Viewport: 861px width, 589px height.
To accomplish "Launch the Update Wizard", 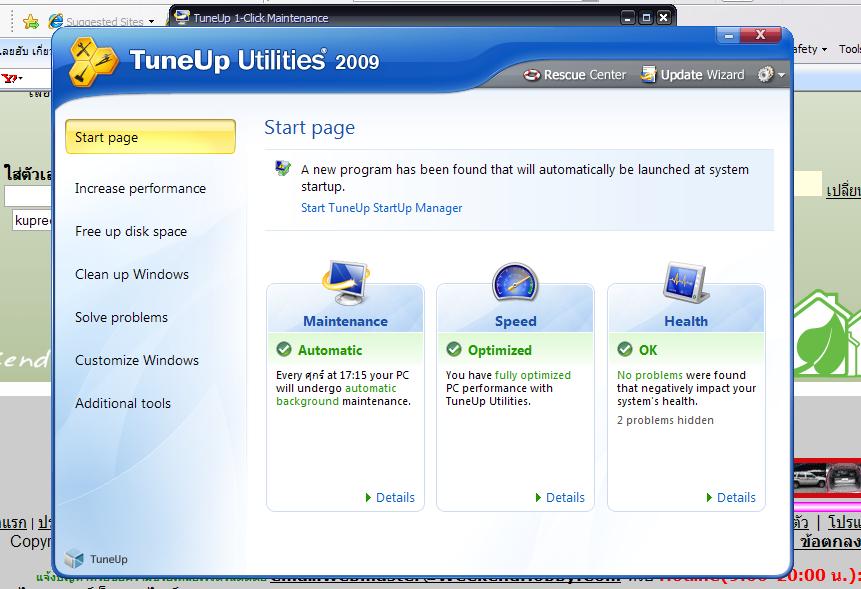I will [x=693, y=75].
